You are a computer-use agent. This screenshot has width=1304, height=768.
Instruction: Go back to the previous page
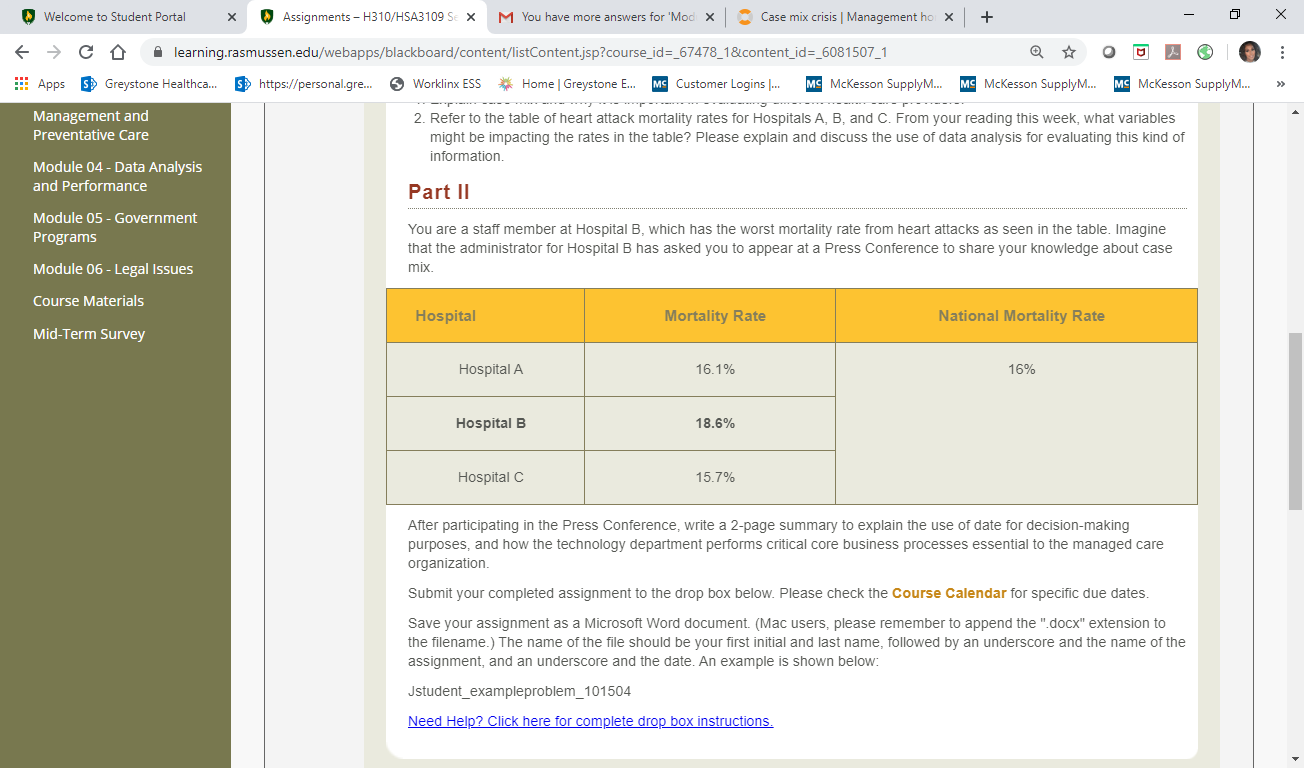click(22, 52)
